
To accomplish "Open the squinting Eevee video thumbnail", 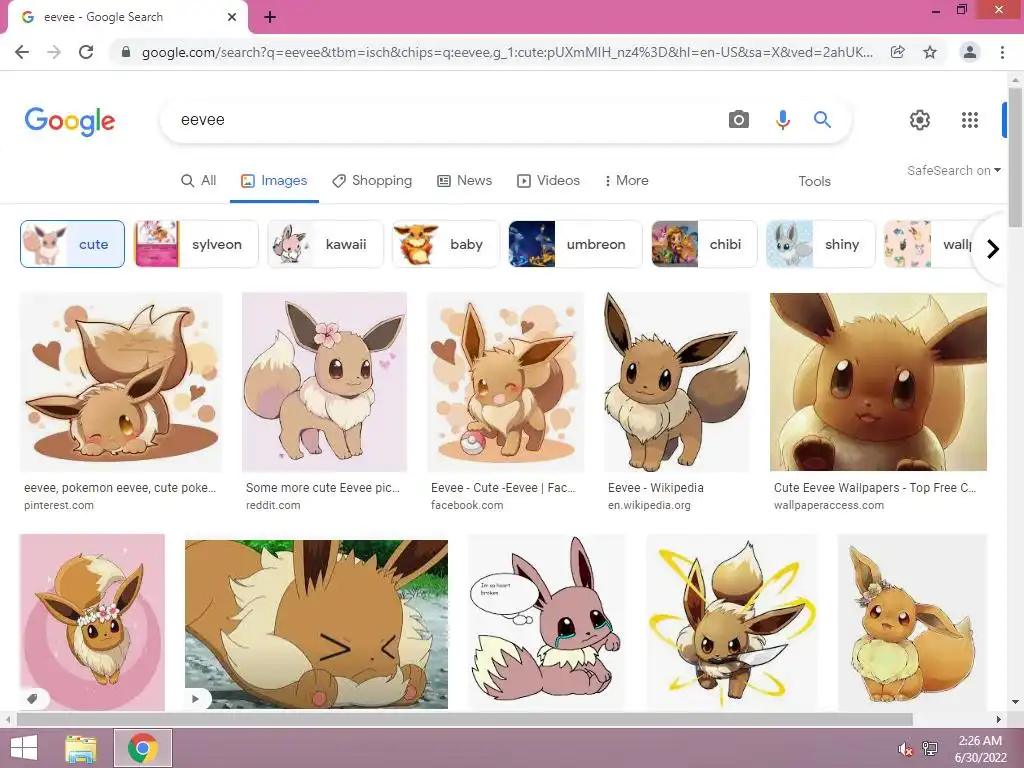I will click(316, 624).
